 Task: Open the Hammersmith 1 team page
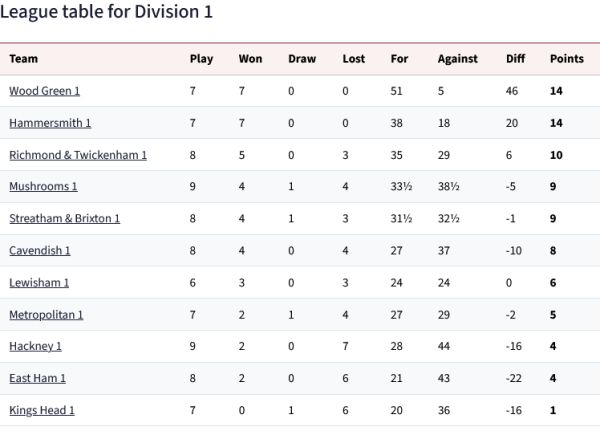[x=50, y=123]
